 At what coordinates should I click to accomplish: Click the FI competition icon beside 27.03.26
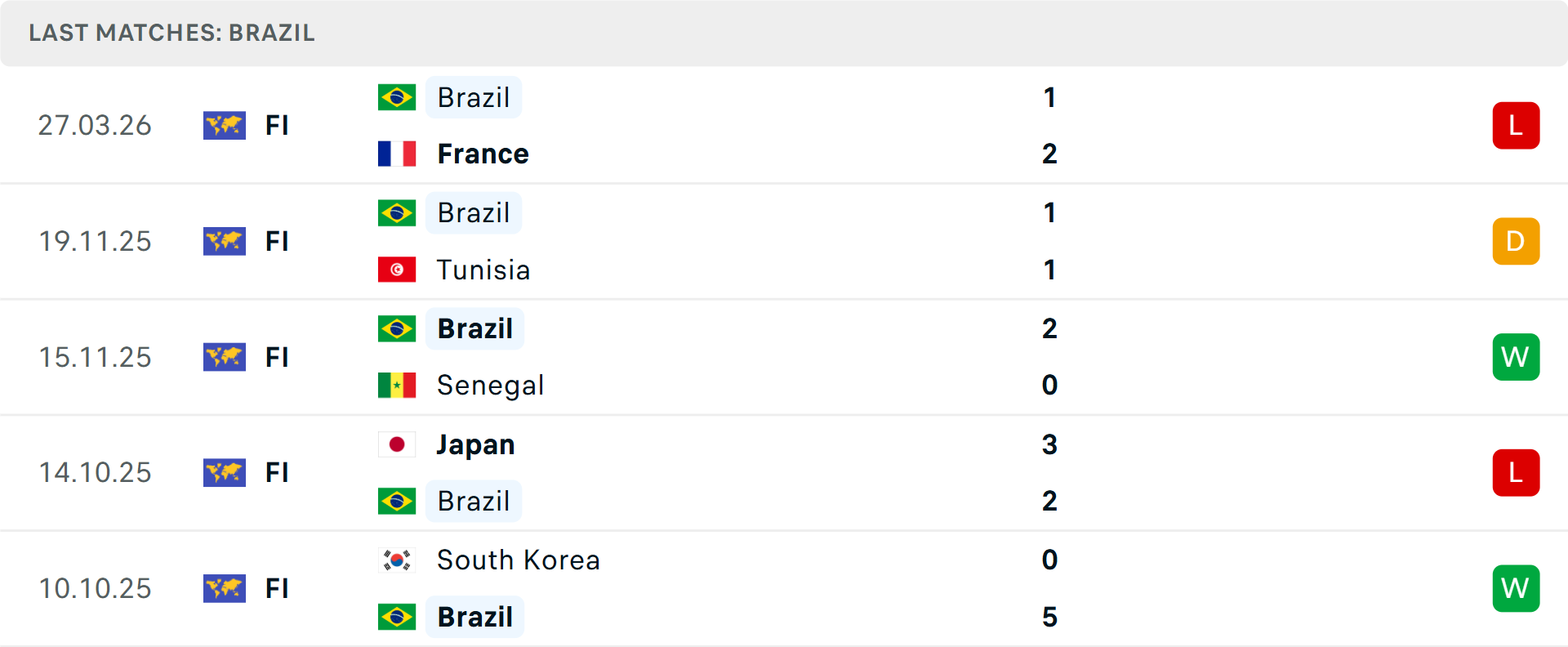[x=225, y=125]
